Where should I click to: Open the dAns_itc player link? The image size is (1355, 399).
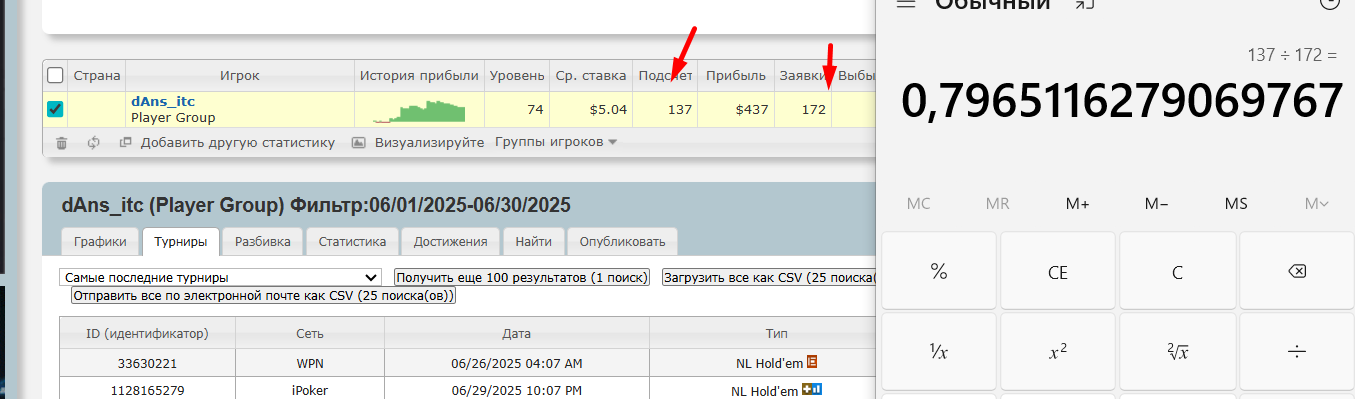[163, 101]
